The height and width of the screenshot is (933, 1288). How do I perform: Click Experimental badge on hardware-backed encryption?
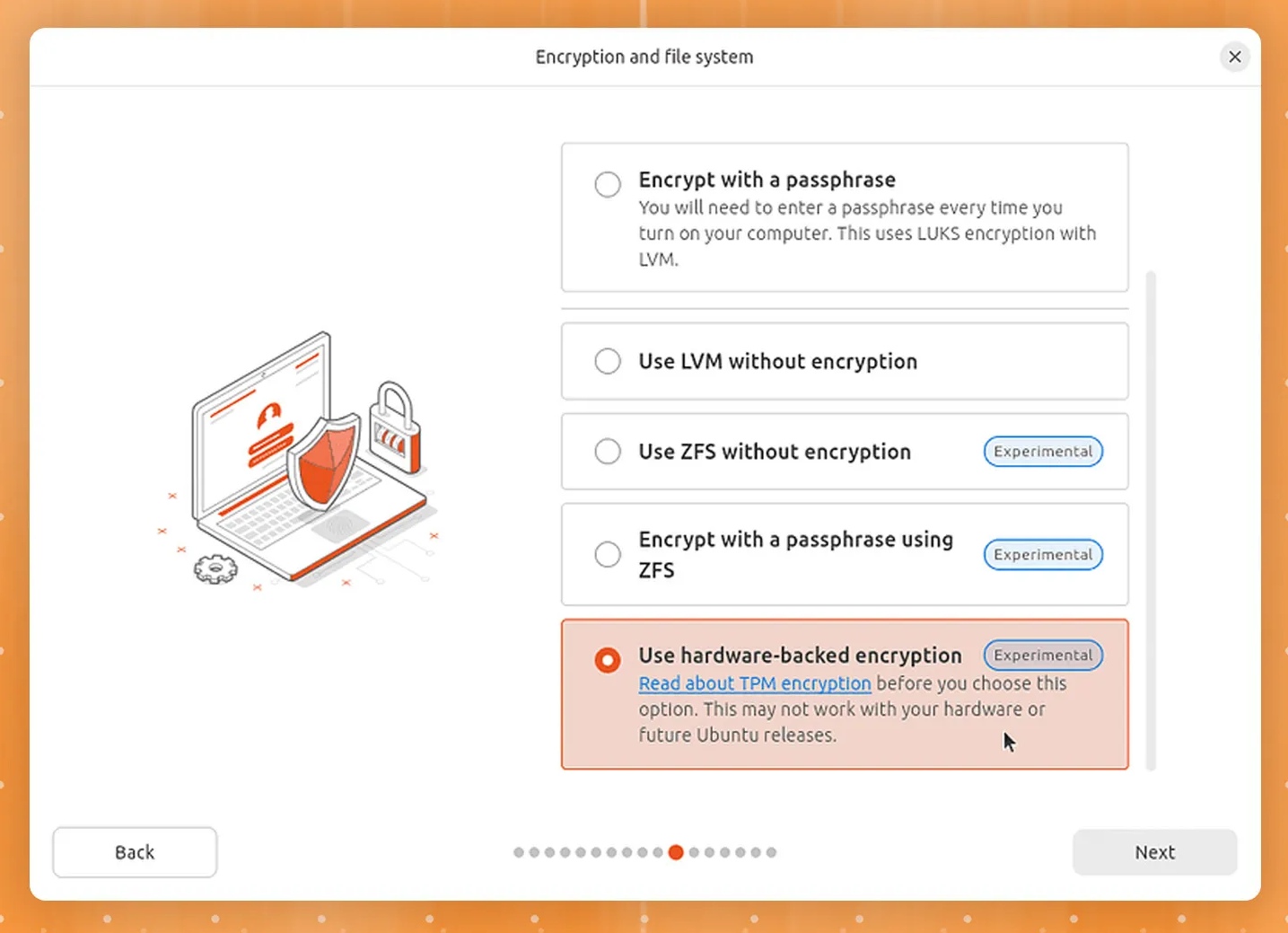[x=1043, y=655]
